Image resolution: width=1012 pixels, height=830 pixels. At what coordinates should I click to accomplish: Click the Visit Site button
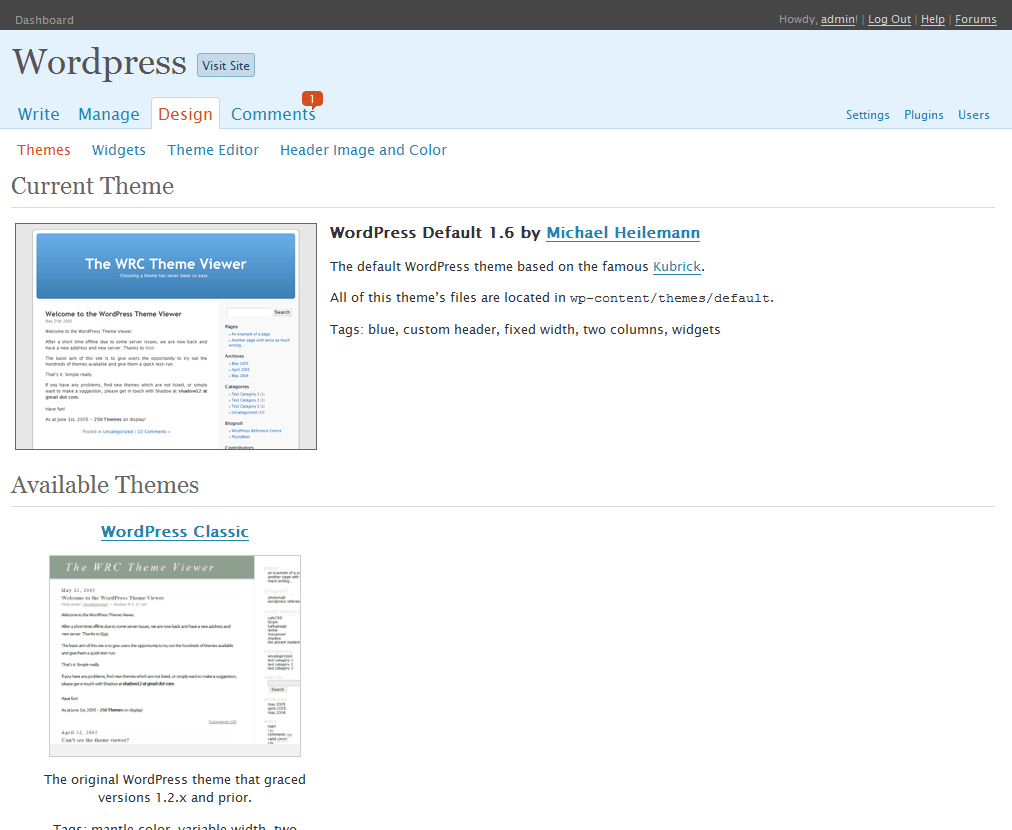click(x=226, y=65)
